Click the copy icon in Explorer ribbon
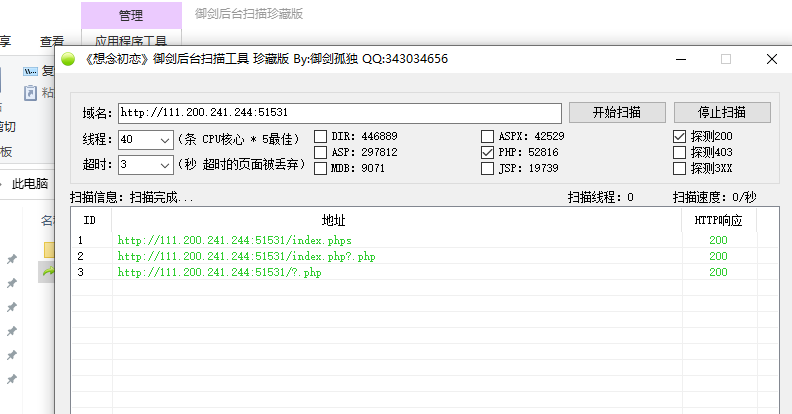The width and height of the screenshot is (792, 414). pos(31,71)
